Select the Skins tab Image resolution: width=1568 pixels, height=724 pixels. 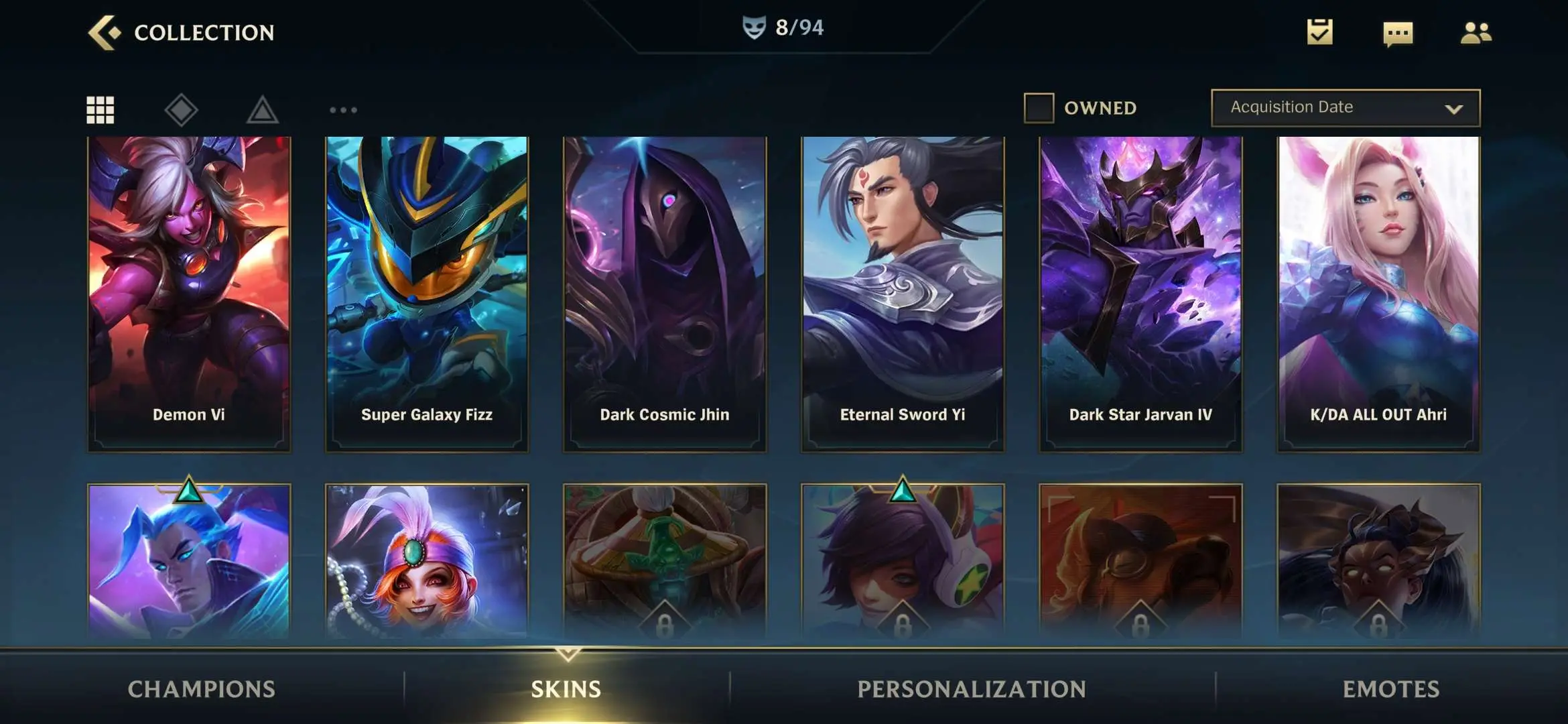coord(566,689)
